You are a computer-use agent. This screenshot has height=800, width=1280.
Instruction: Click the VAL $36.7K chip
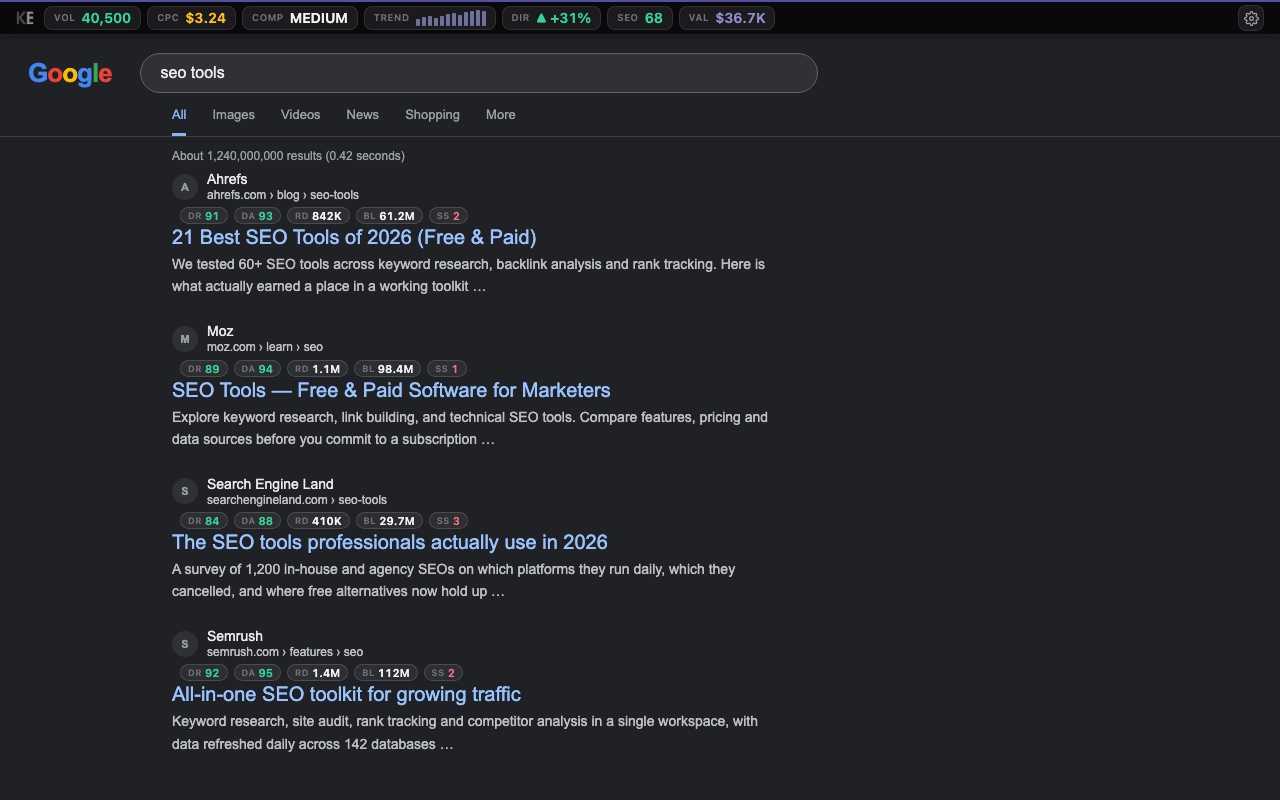[x=727, y=18]
